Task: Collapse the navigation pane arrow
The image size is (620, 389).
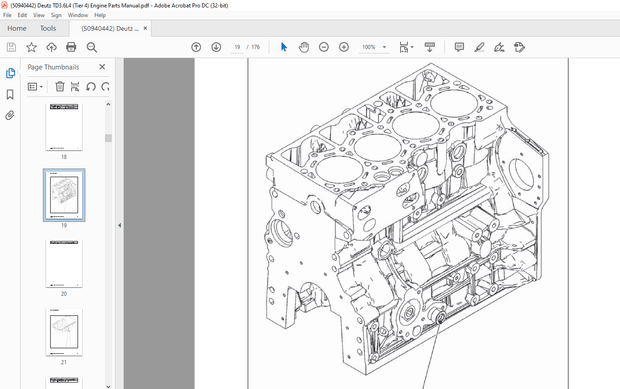Action: click(119, 225)
